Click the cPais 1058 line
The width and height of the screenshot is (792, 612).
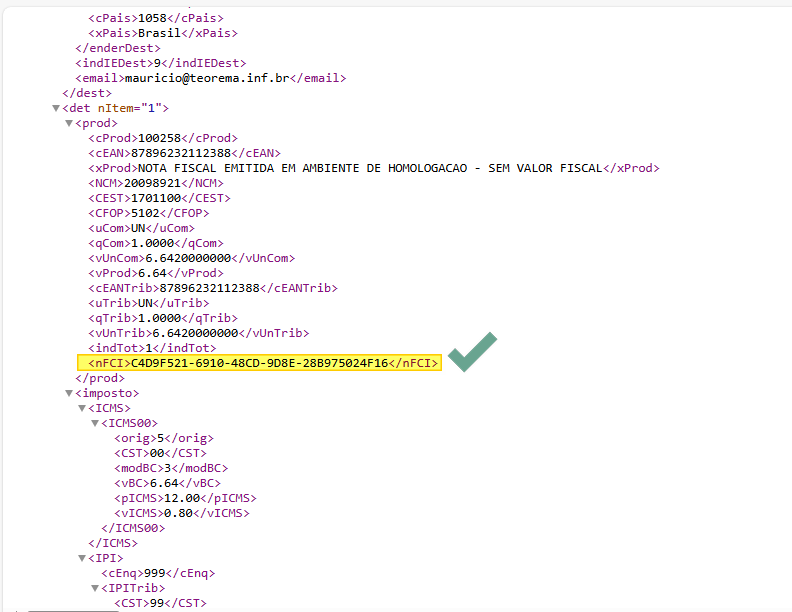[156, 18]
